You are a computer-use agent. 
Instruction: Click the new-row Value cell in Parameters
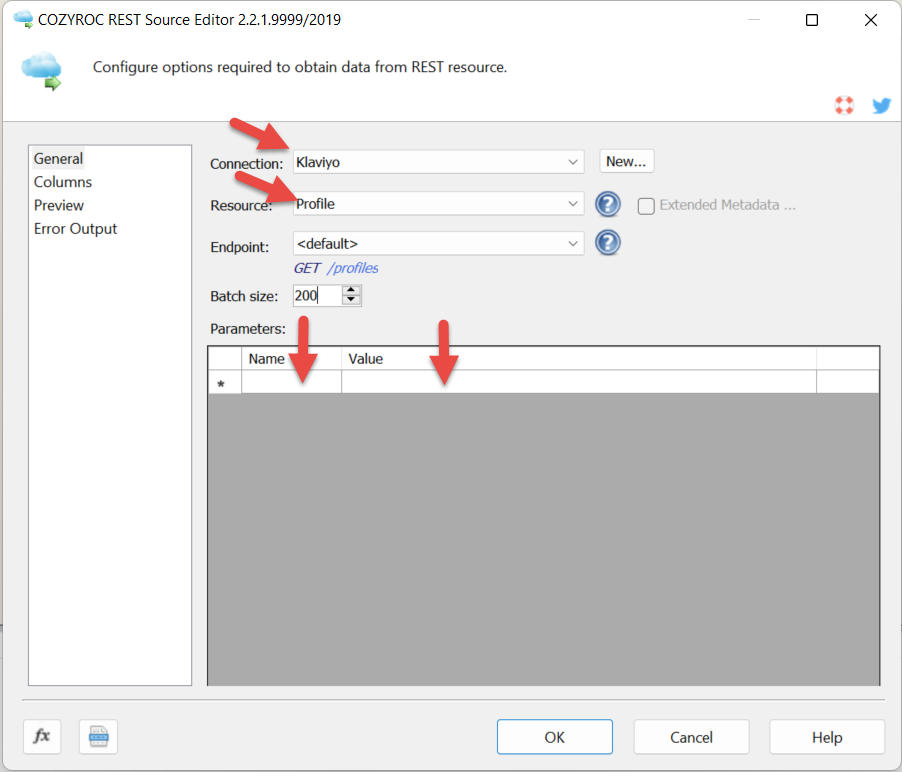(x=579, y=383)
